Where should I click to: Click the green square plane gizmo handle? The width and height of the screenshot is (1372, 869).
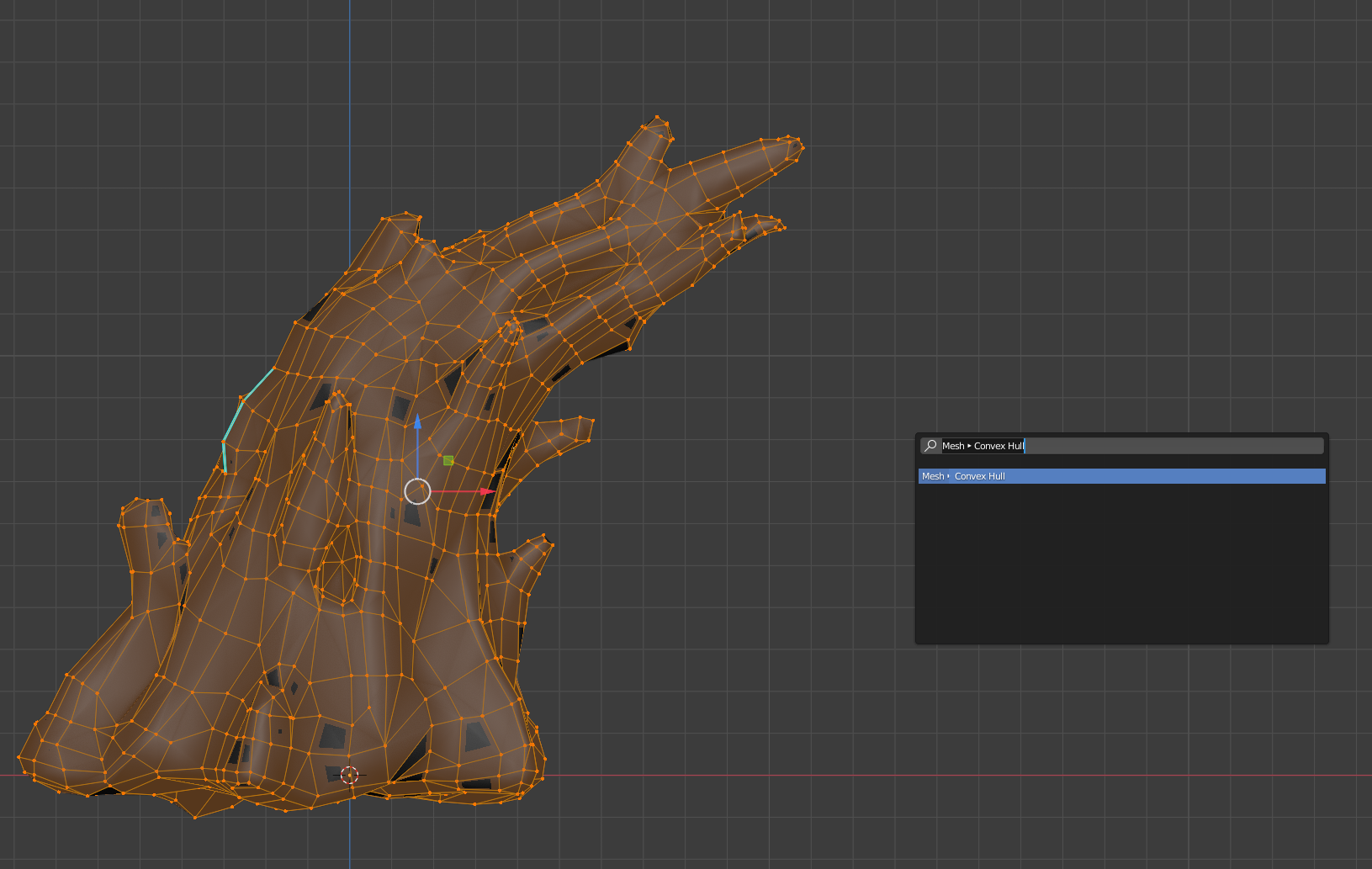point(448,460)
